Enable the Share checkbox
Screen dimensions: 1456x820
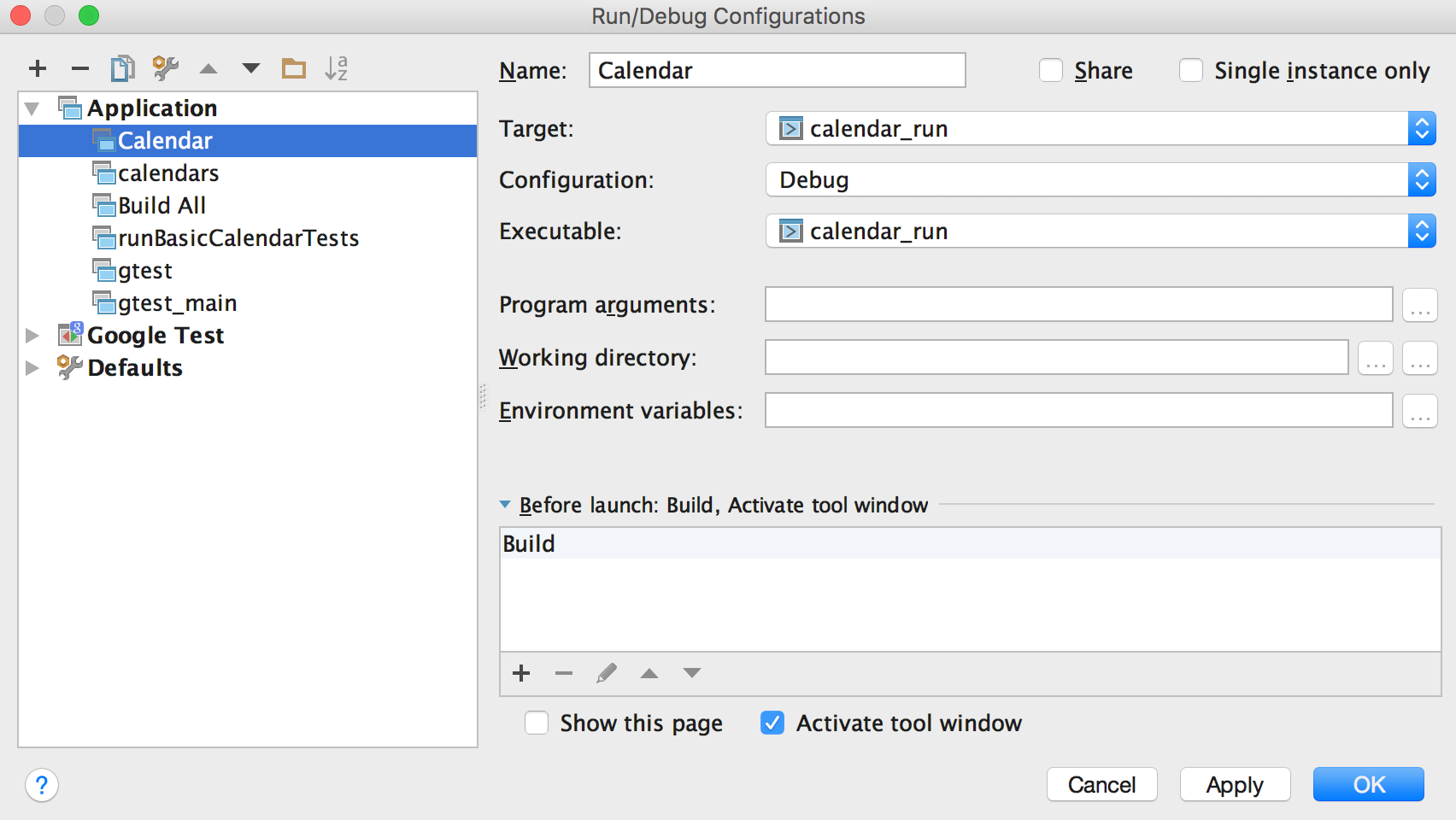(1051, 70)
